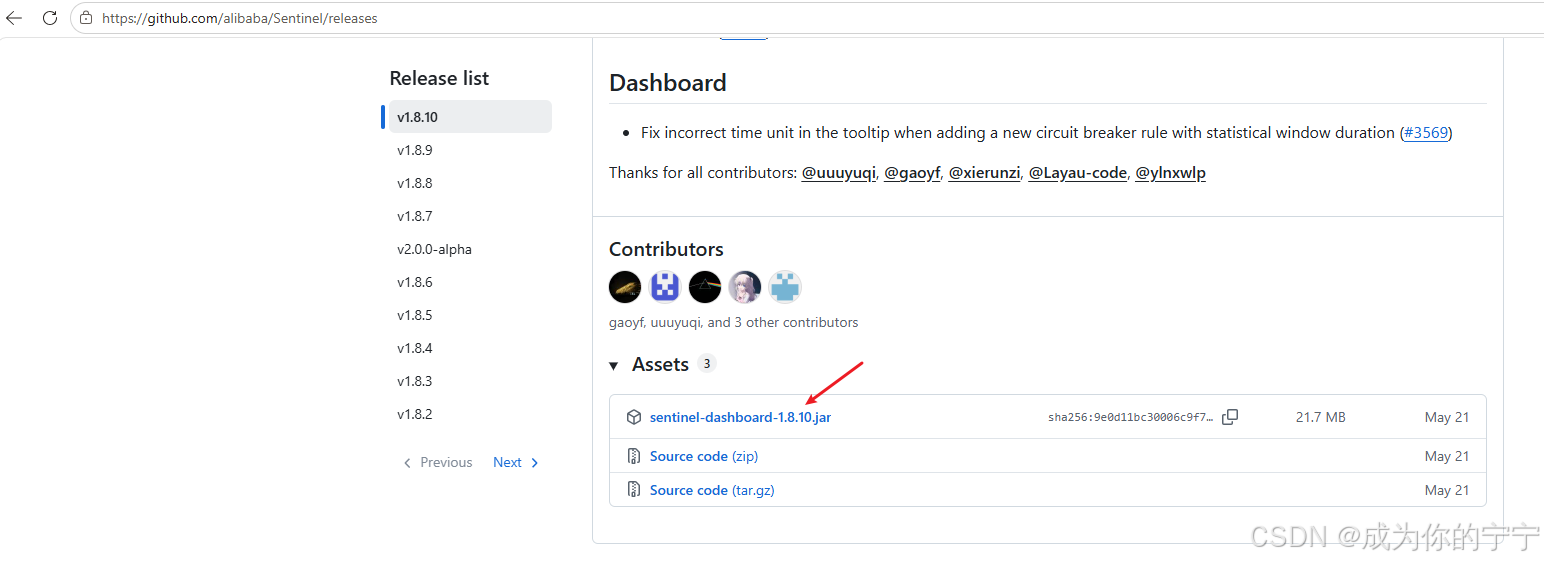The image size is (1544, 563).
Task: Click the zip file icon beside Source code (zip)
Action: 633,456
